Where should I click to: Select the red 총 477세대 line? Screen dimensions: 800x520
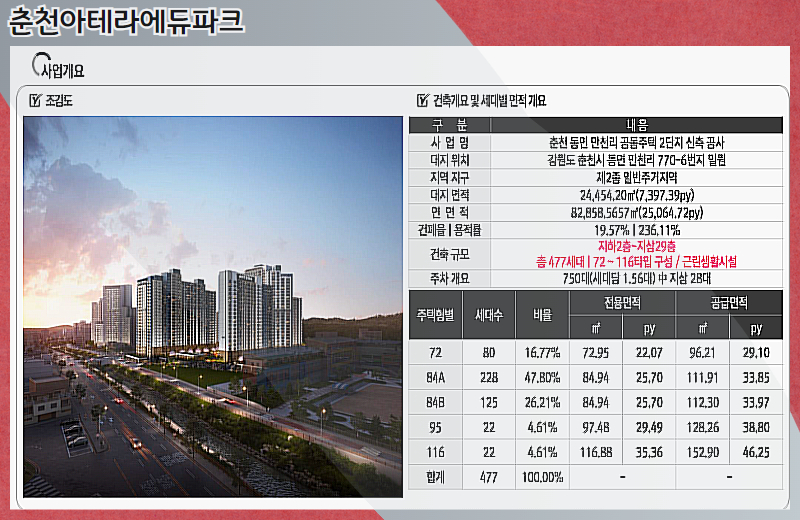[637, 262]
